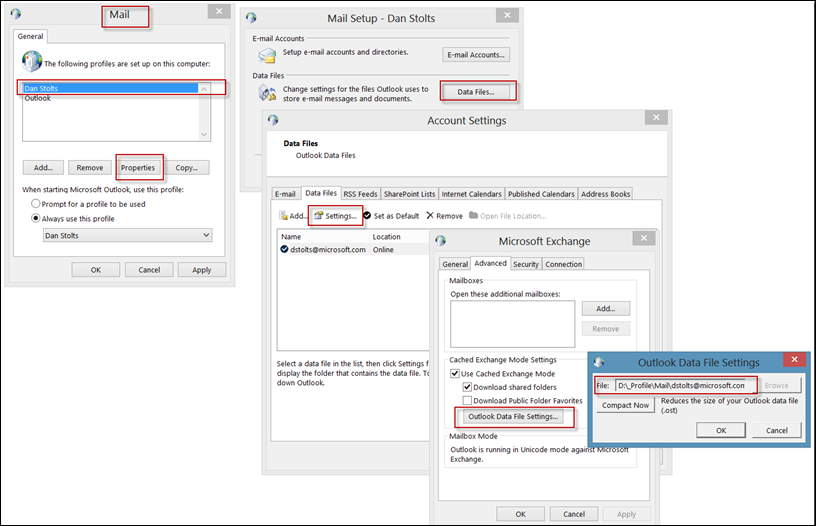Click the Remove X toolbar icon
The height and width of the screenshot is (526, 816).
[x=430, y=215]
